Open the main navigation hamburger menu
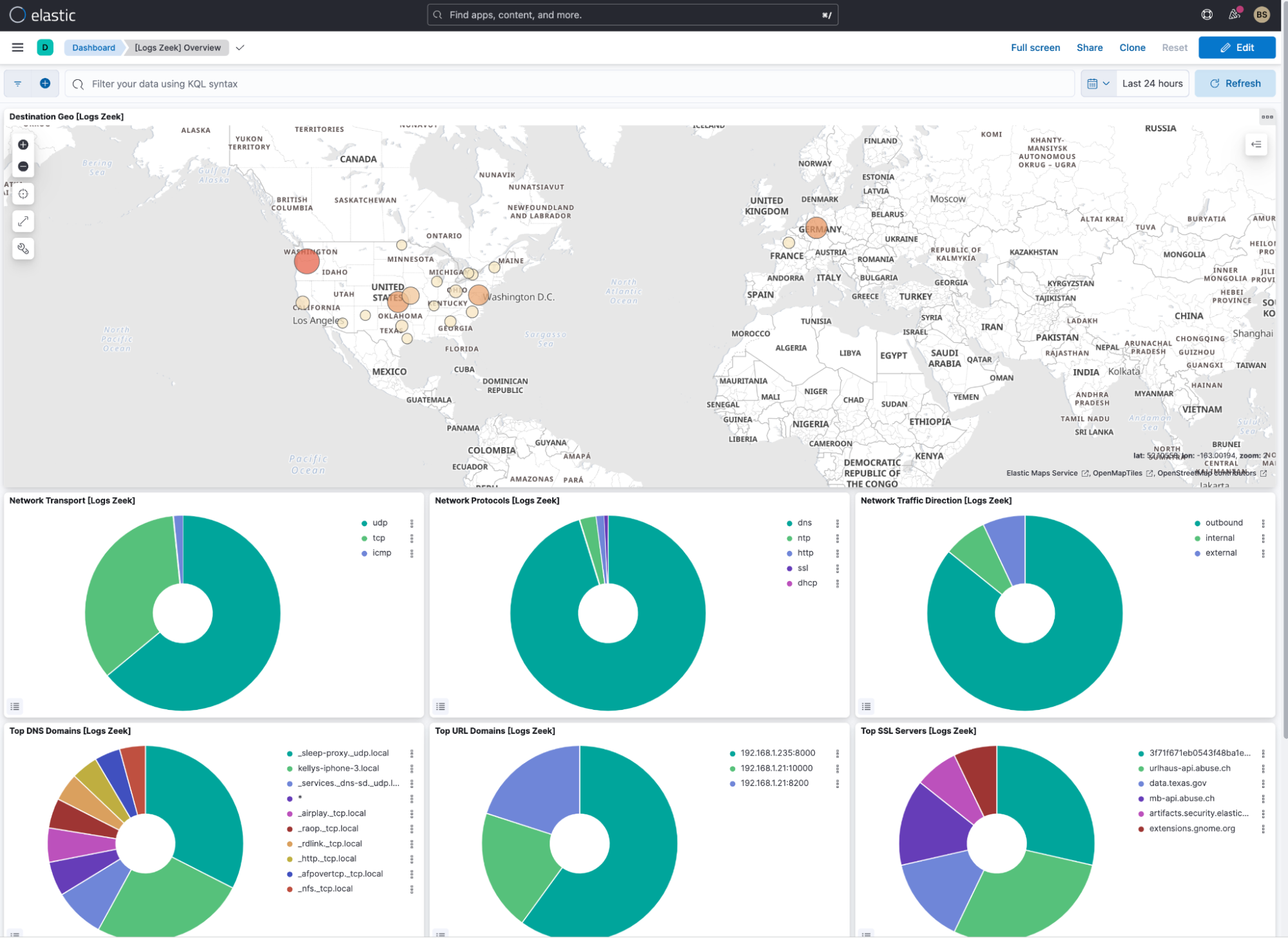Viewport: 1288px width, 938px height. tap(17, 48)
